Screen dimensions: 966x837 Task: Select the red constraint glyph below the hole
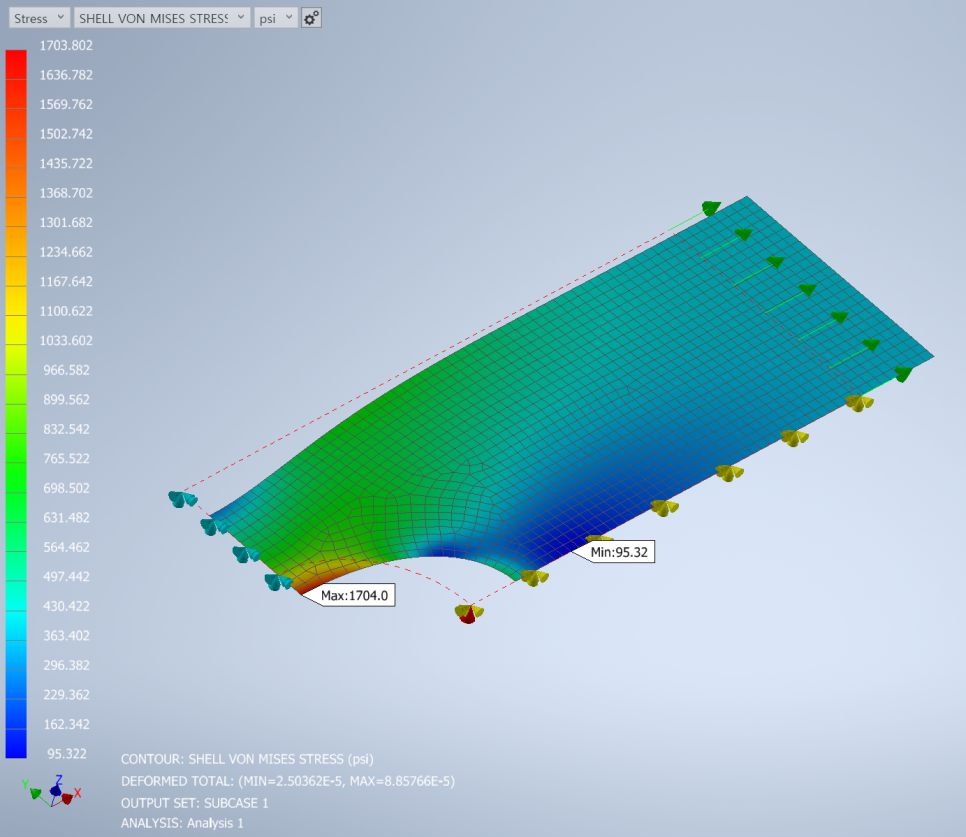pyautogui.click(x=467, y=614)
